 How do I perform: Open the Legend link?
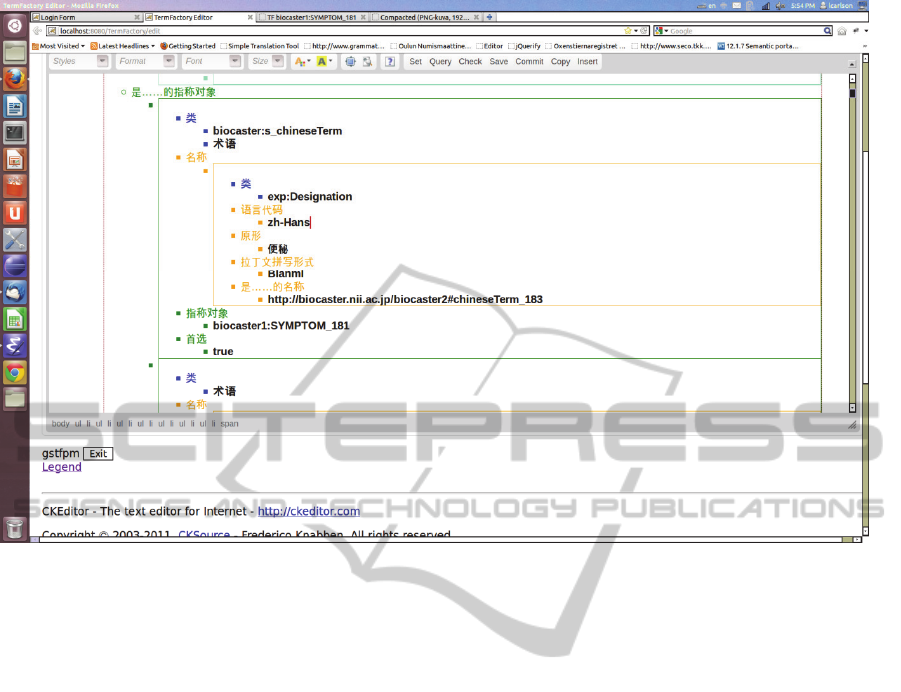coord(61,467)
